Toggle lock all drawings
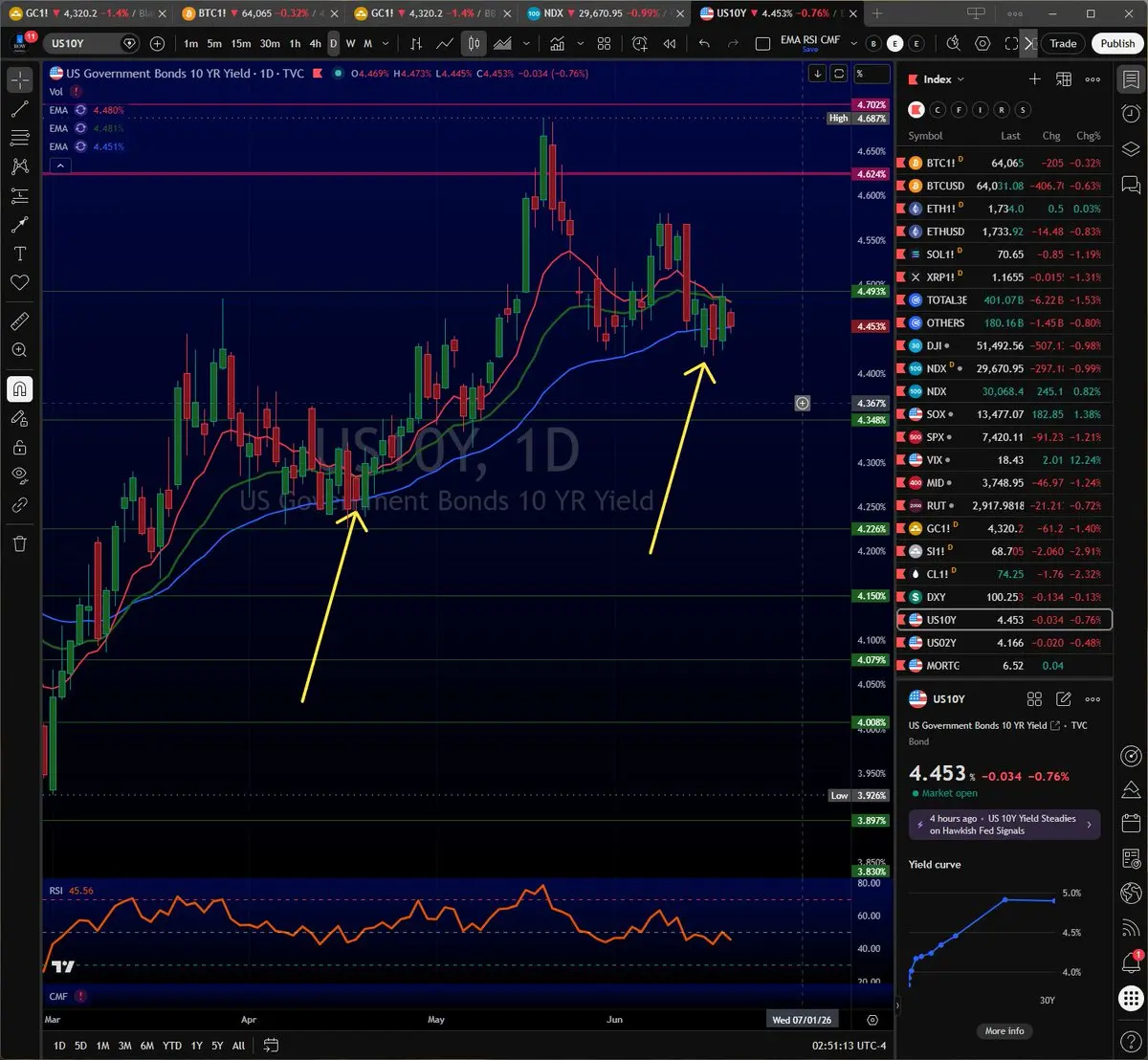This screenshot has height=1060, width=1148. (x=20, y=447)
